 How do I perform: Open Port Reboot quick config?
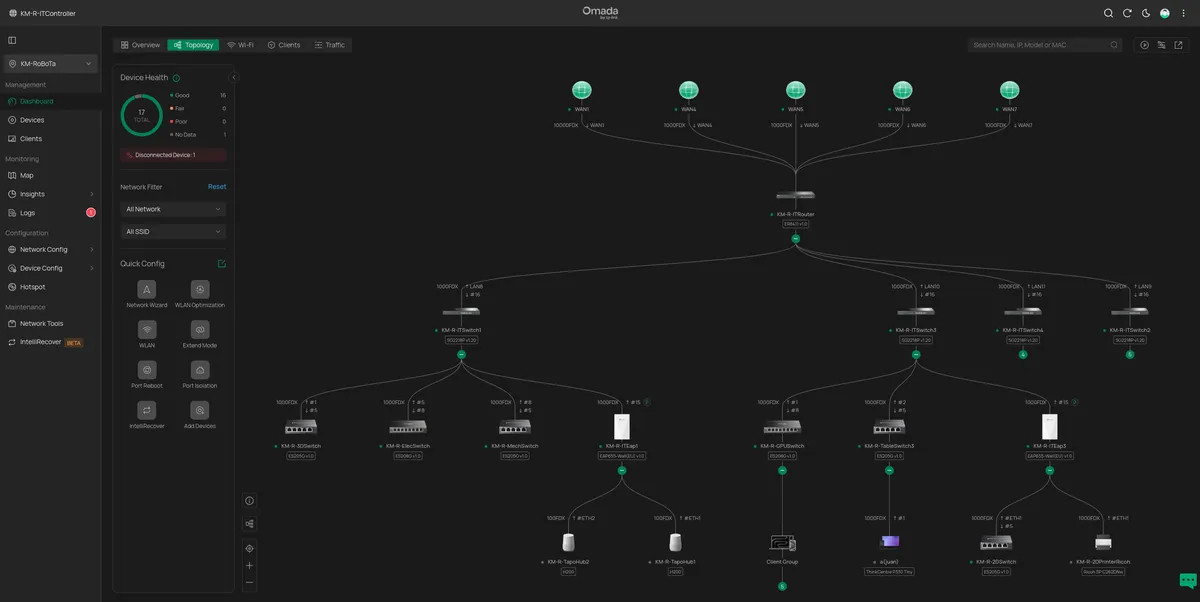[146, 370]
